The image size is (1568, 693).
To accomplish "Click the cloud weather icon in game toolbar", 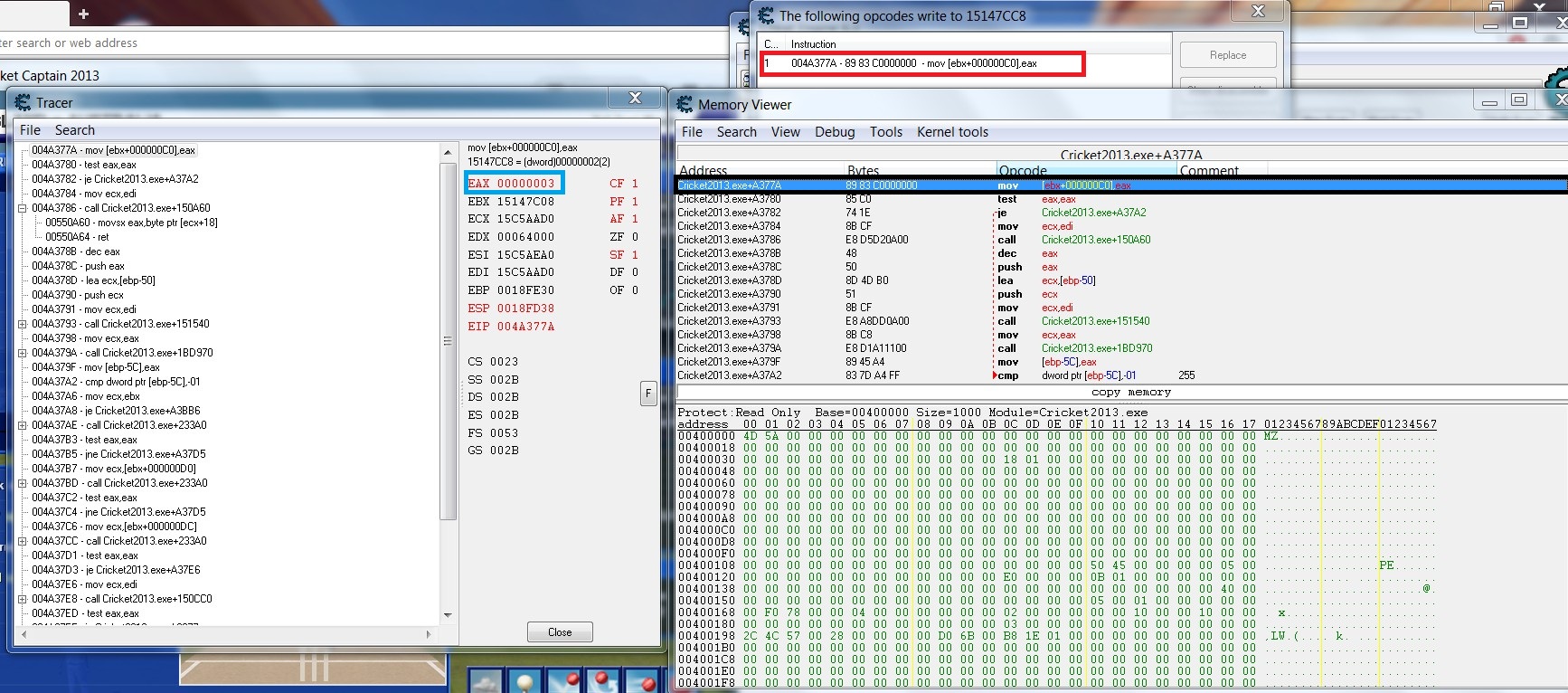I will [x=486, y=683].
